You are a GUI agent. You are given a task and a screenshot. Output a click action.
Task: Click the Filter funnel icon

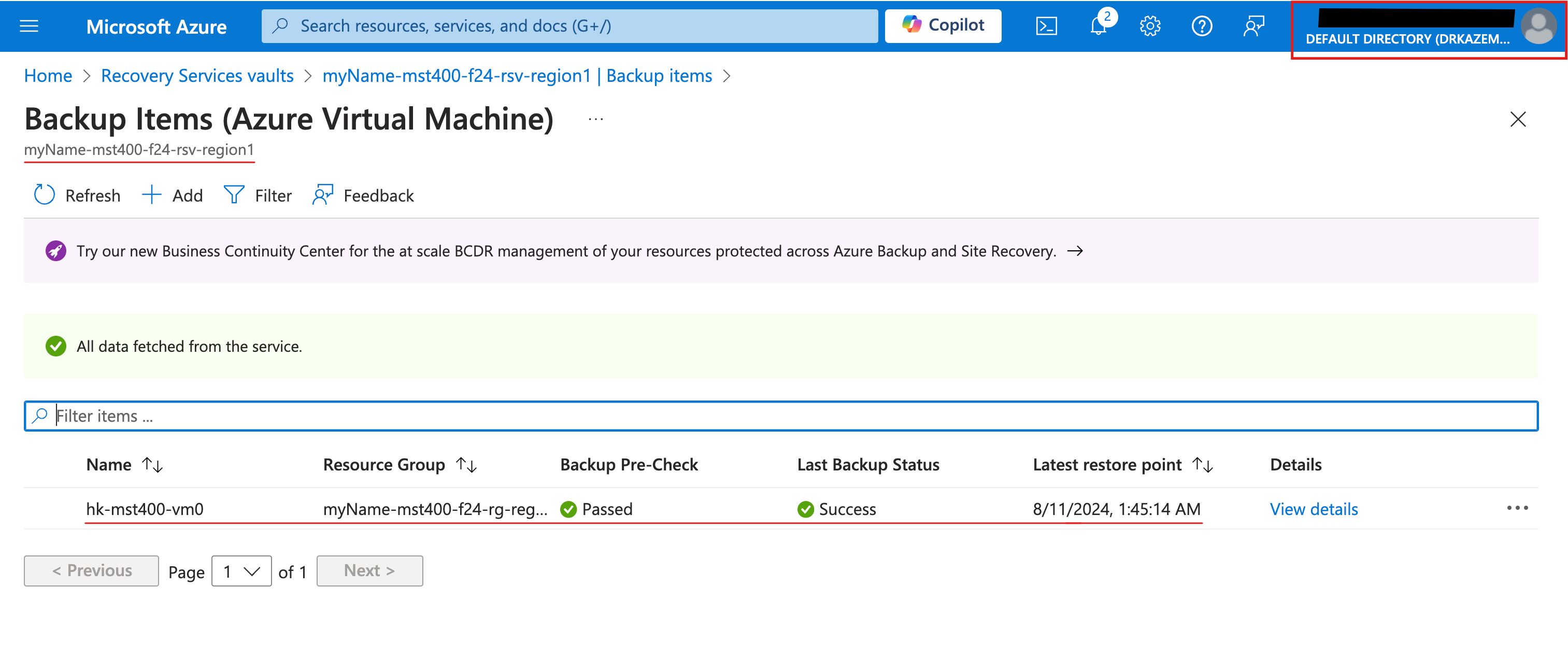click(234, 195)
